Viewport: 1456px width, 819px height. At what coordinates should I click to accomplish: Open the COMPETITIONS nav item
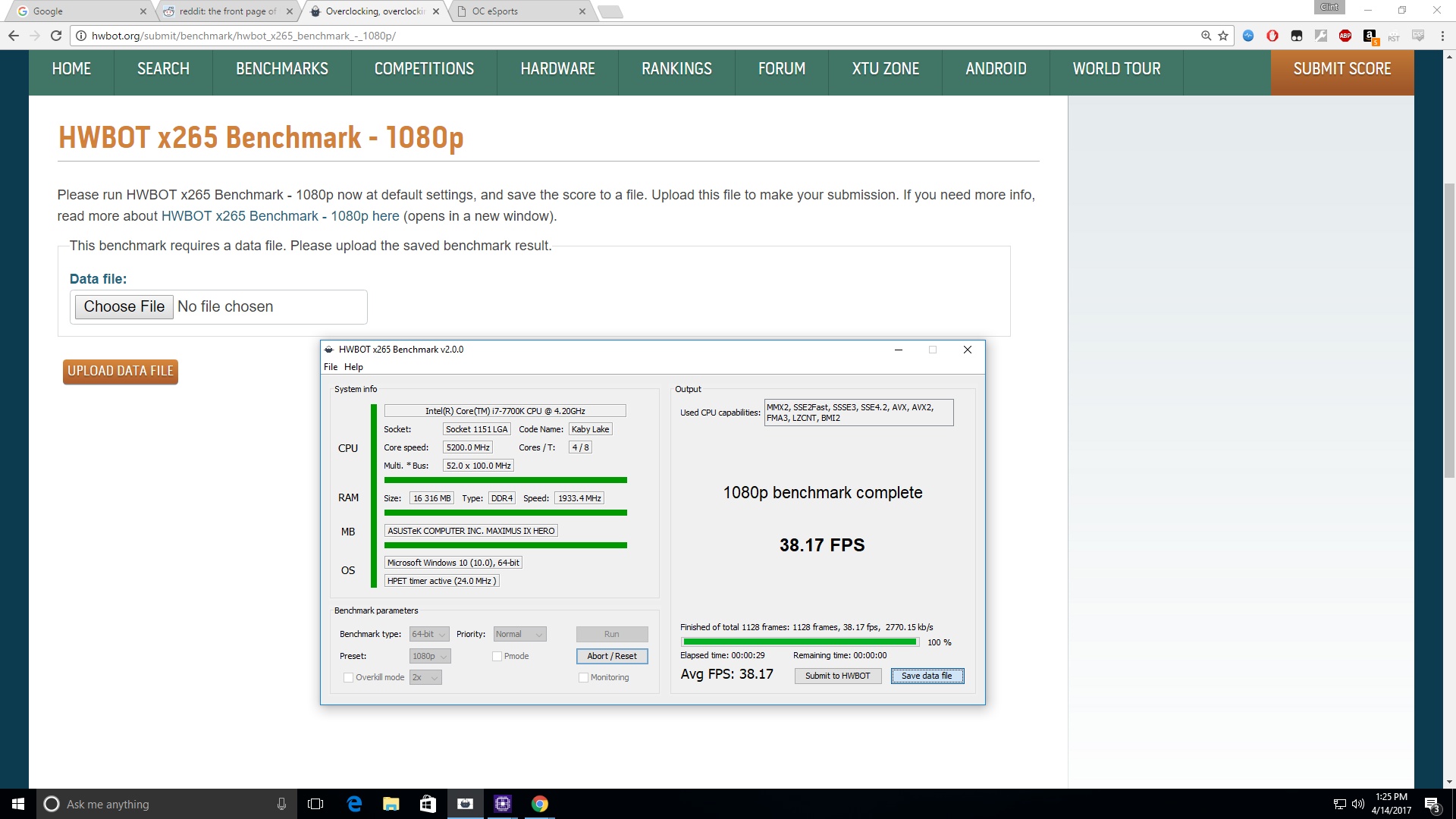pyautogui.click(x=424, y=69)
